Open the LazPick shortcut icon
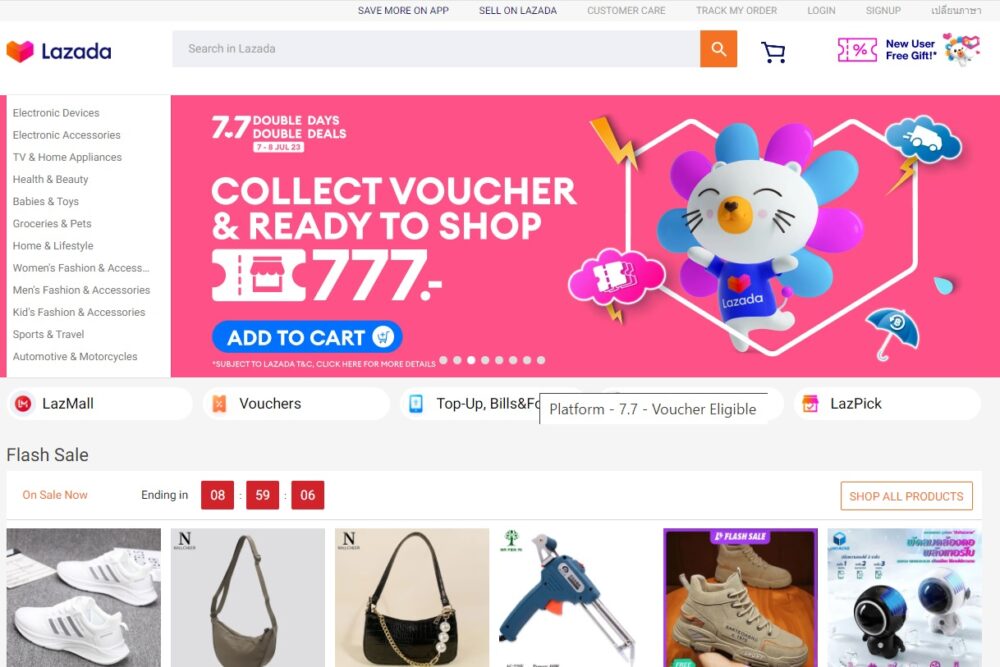Image resolution: width=1000 pixels, height=667 pixels. tap(810, 404)
